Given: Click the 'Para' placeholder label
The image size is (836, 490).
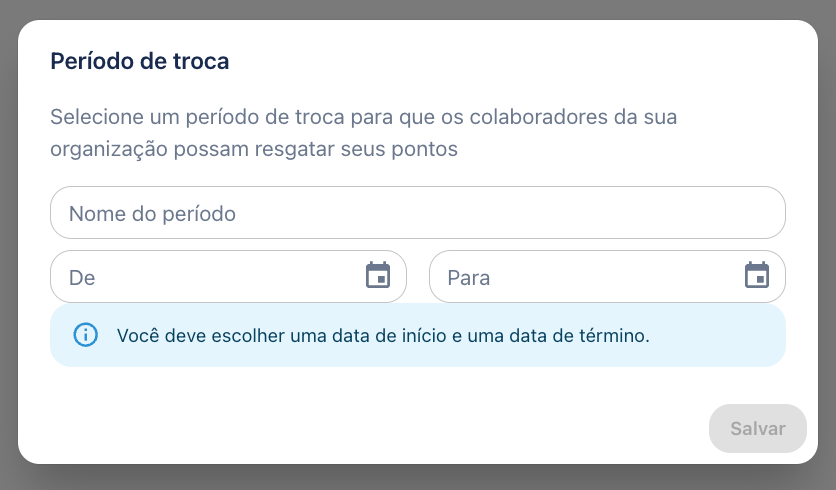Looking at the screenshot, I should 469,278.
